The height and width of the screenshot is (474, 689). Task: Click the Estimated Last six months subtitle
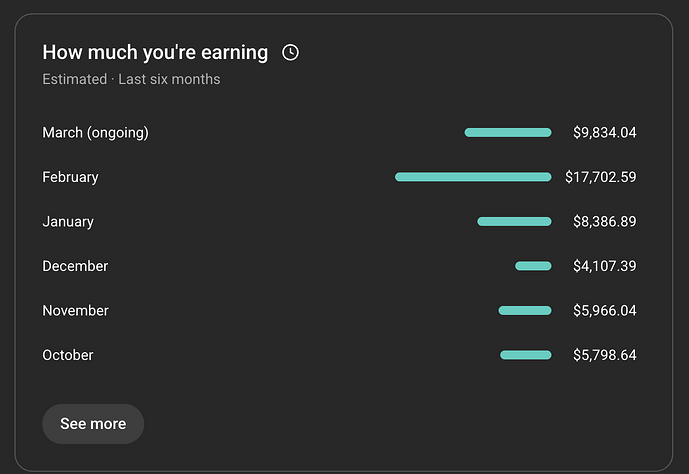131,79
